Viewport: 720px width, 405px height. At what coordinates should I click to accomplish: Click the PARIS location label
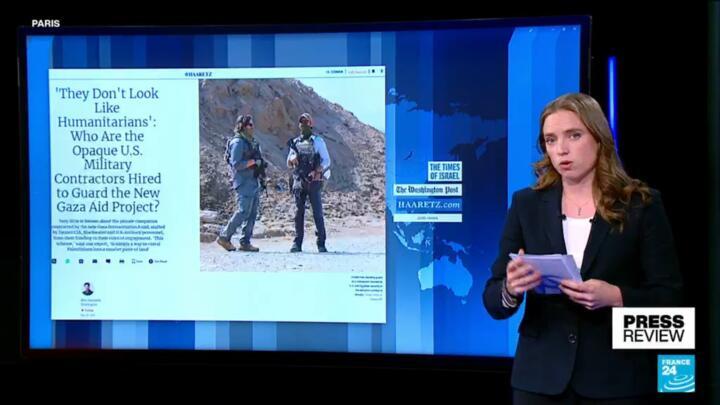tap(46, 23)
